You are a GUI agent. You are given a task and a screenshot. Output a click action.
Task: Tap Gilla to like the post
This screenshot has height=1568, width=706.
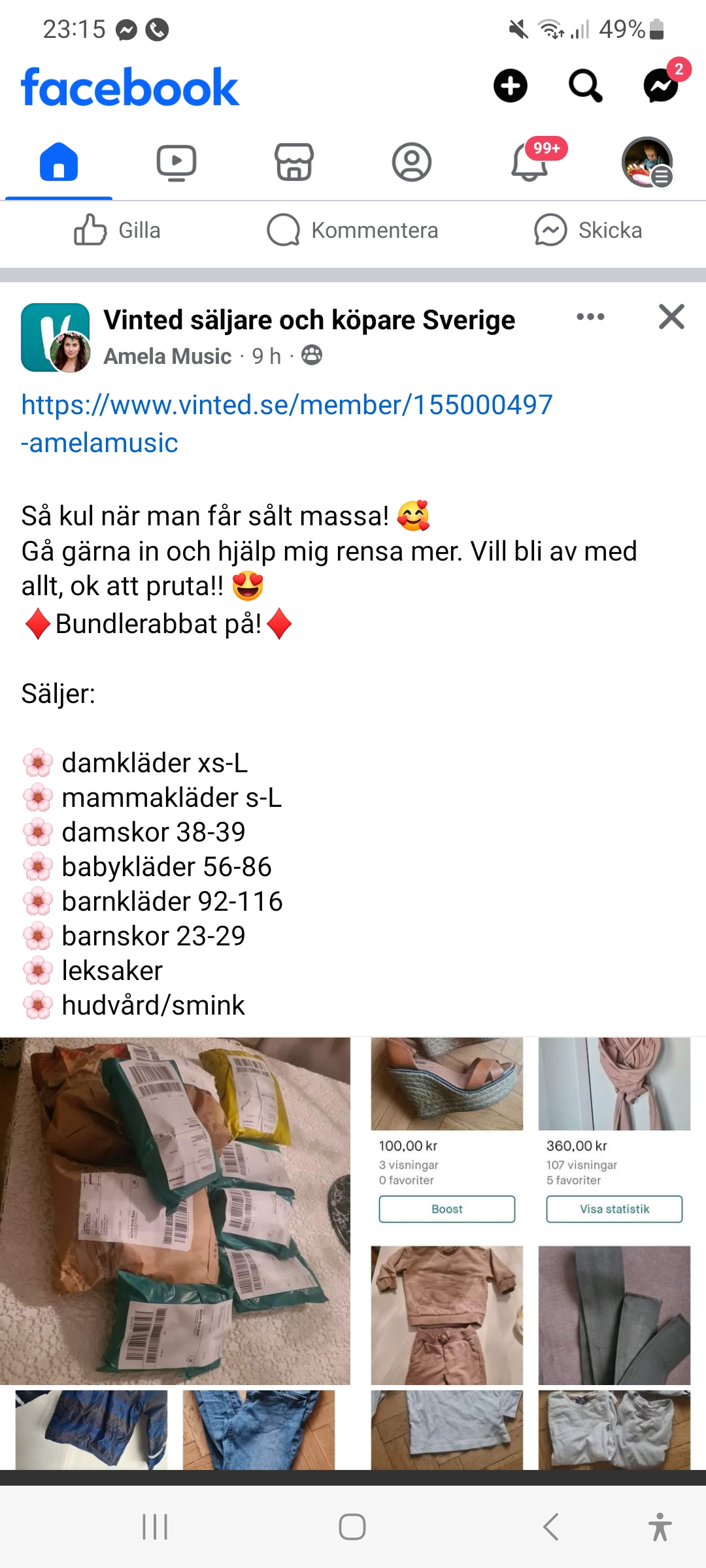pos(117,230)
